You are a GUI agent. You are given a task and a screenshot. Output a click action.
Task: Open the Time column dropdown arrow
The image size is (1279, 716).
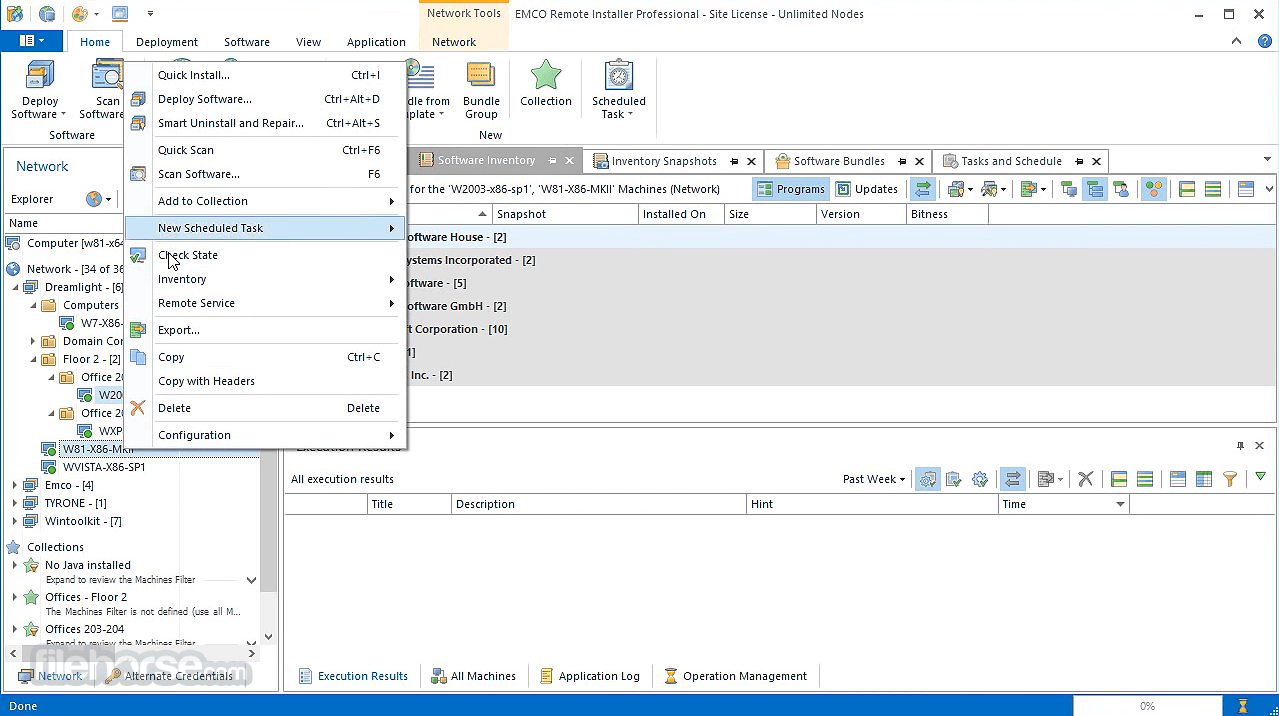1120,504
